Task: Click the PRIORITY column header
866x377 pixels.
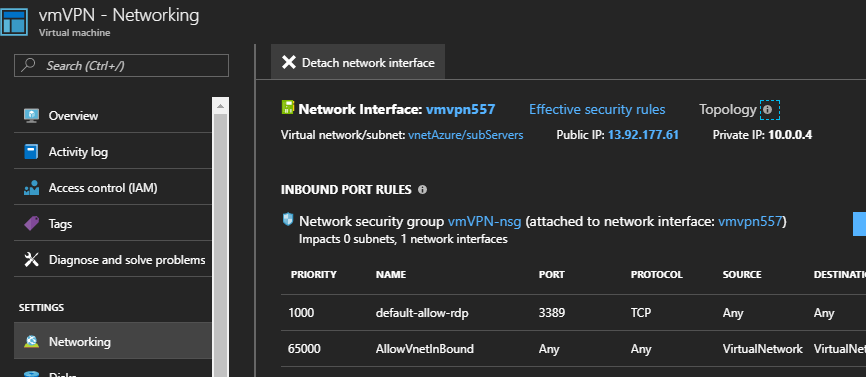Action: (313, 274)
